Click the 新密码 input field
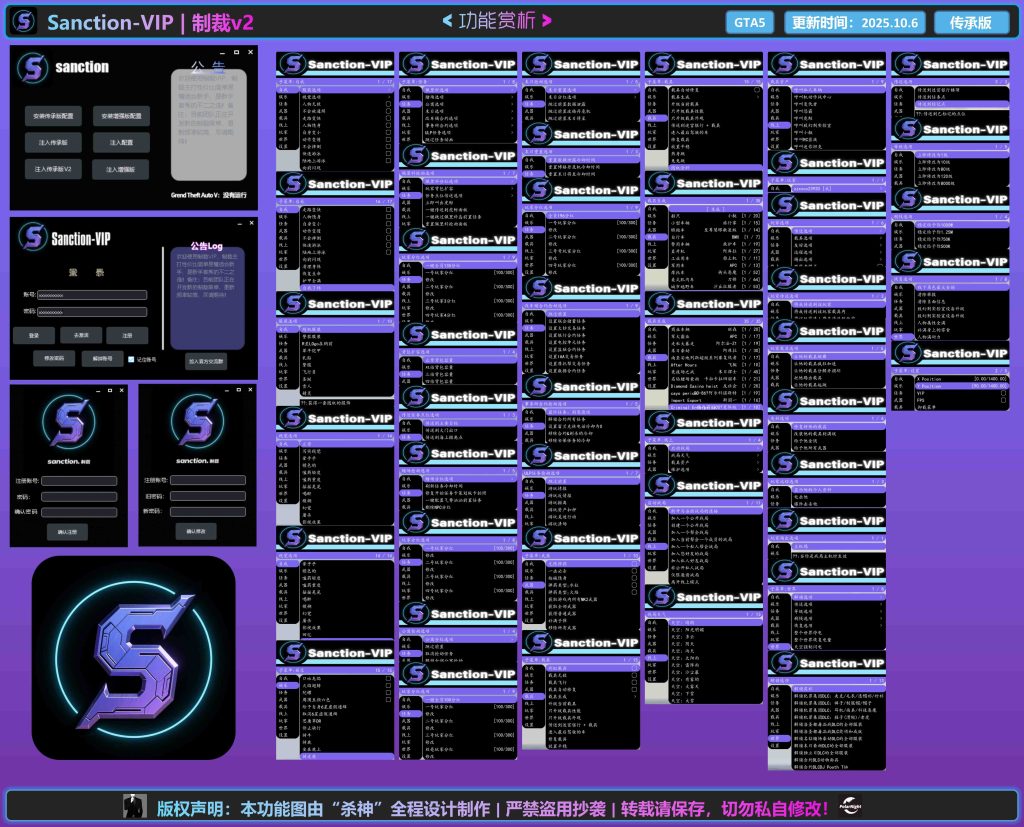This screenshot has height=827, width=1024. click(208, 512)
